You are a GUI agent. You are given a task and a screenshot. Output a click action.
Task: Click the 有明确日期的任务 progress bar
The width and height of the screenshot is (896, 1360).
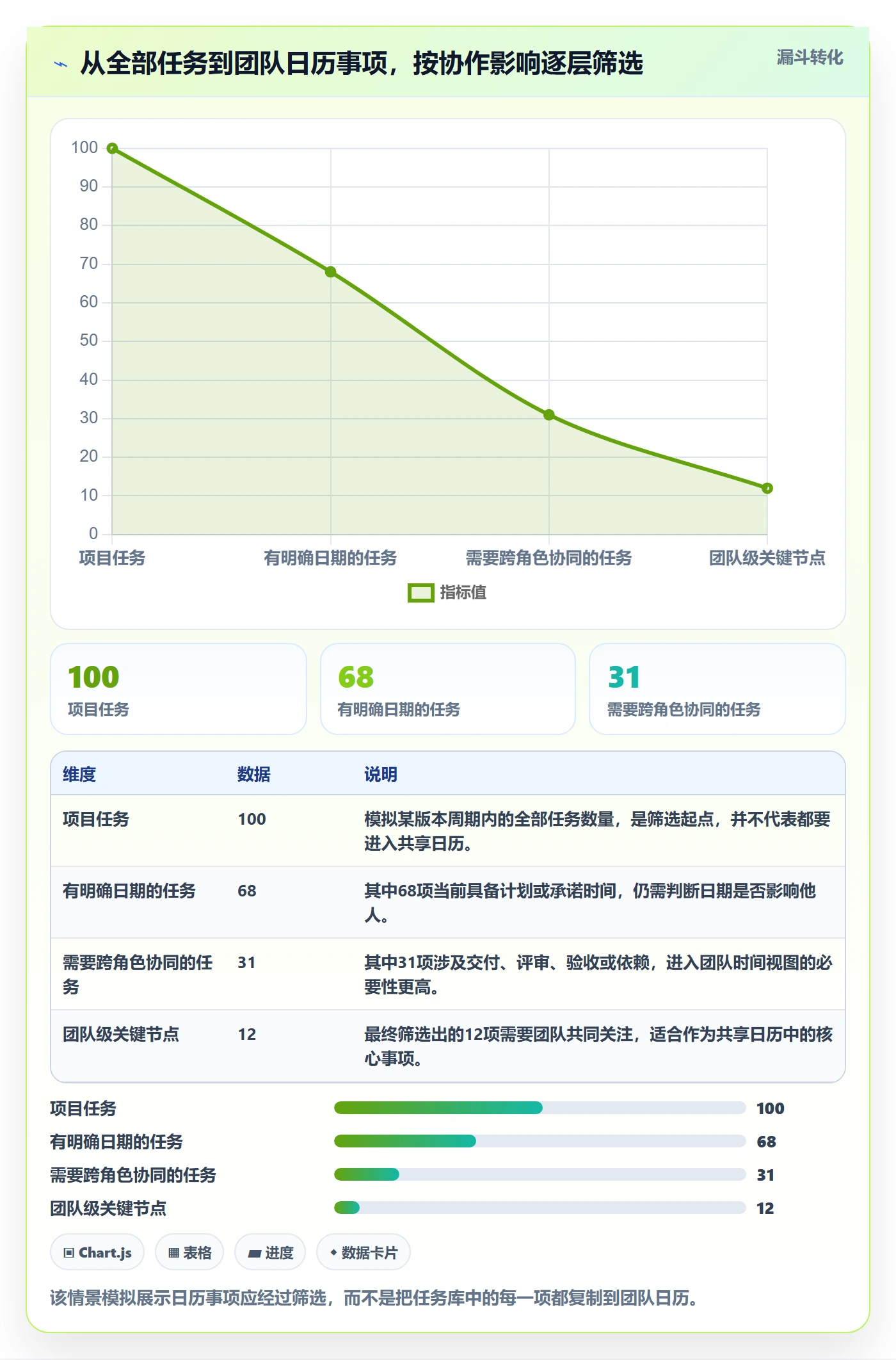540,1141
